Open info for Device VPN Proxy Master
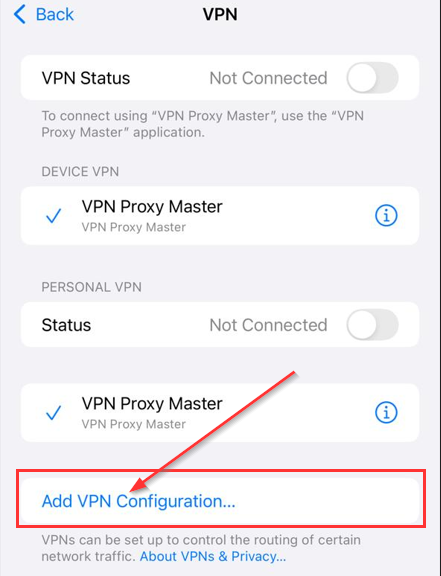The image size is (441, 576). [x=386, y=216]
